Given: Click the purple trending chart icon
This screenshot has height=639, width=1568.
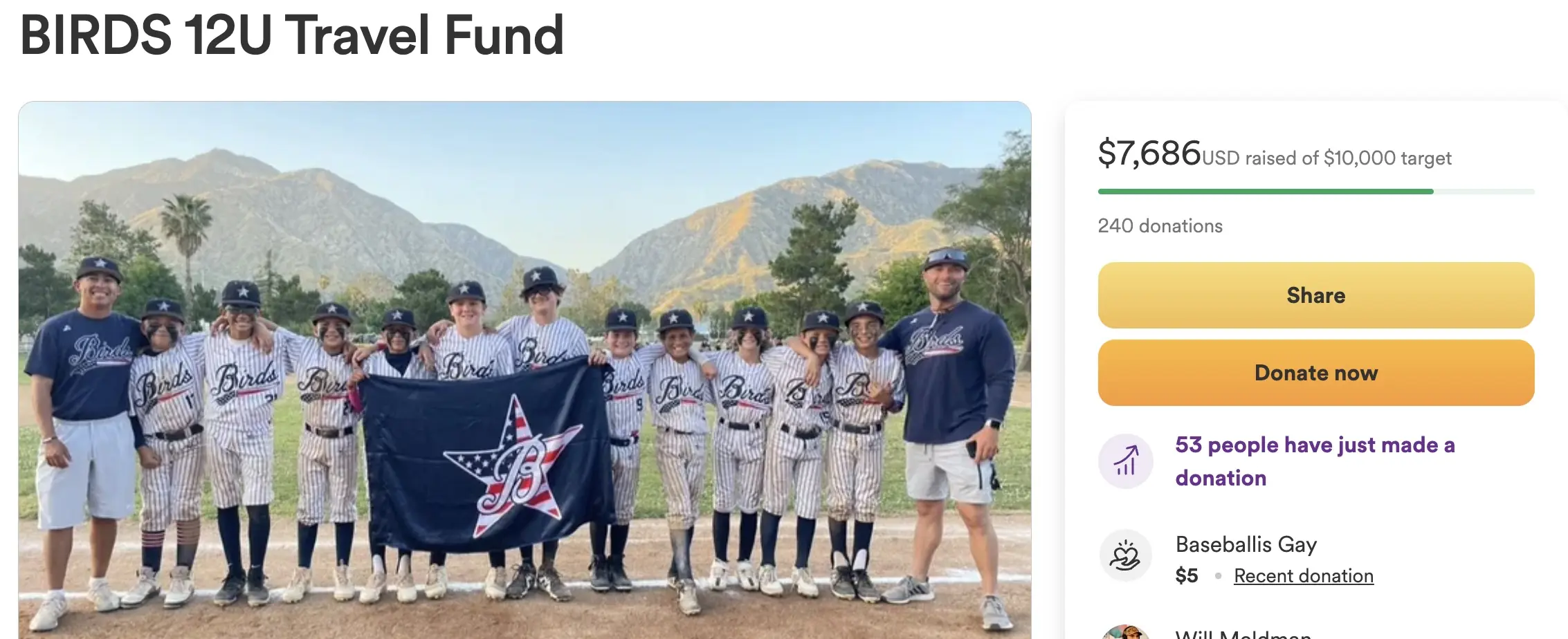Looking at the screenshot, I should (1125, 461).
